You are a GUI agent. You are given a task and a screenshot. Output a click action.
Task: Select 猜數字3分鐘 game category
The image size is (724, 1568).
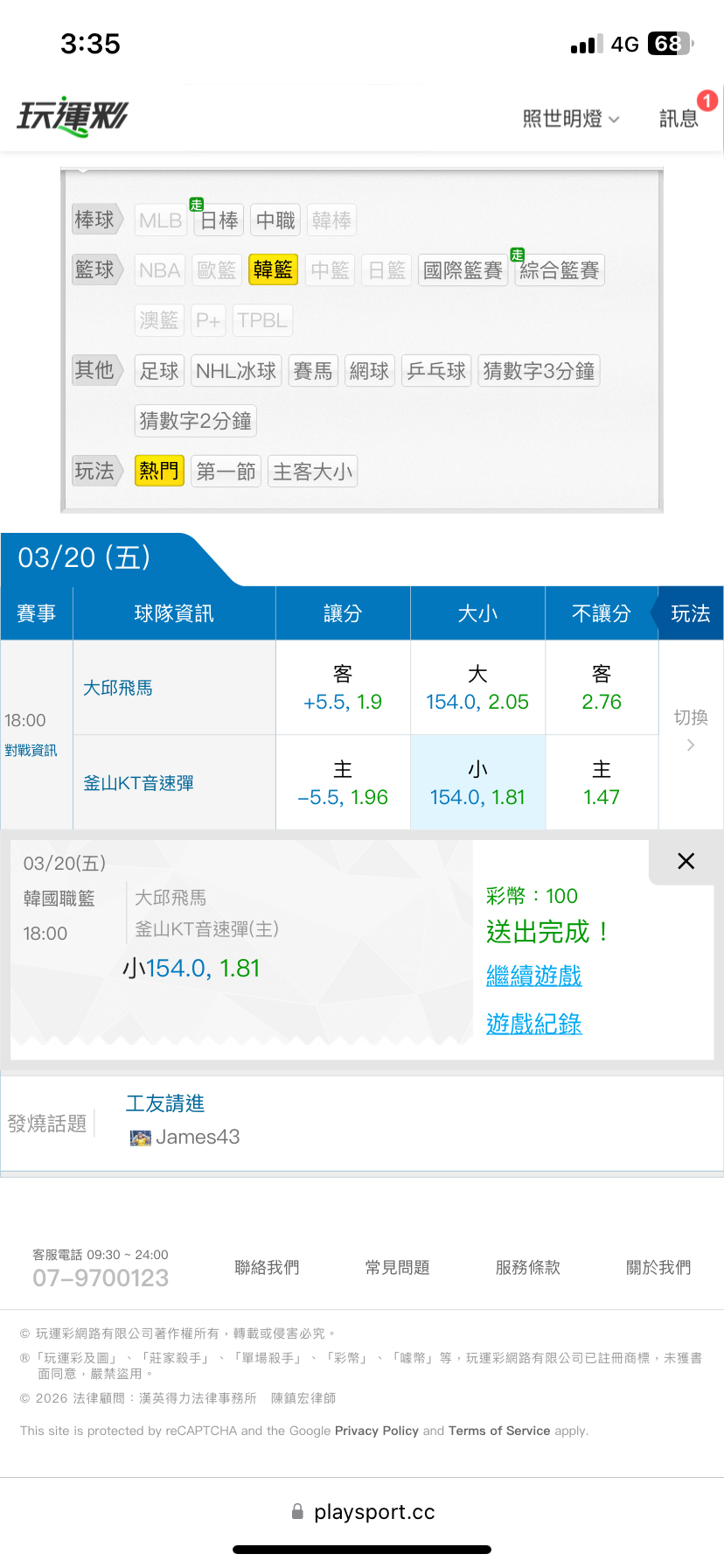pos(539,371)
